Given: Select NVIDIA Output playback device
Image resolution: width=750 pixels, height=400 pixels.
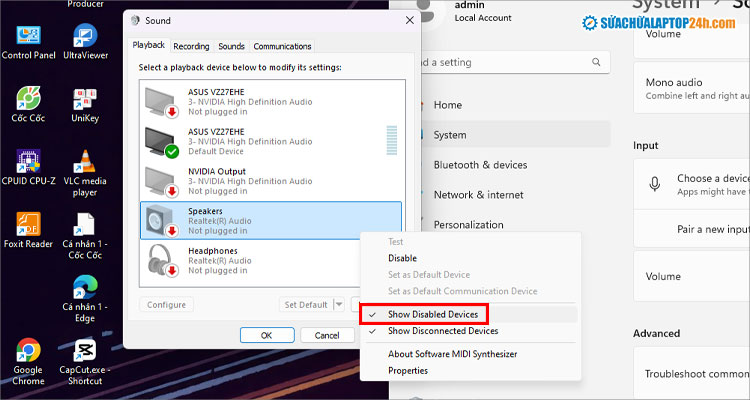Looking at the screenshot, I should click(x=271, y=181).
